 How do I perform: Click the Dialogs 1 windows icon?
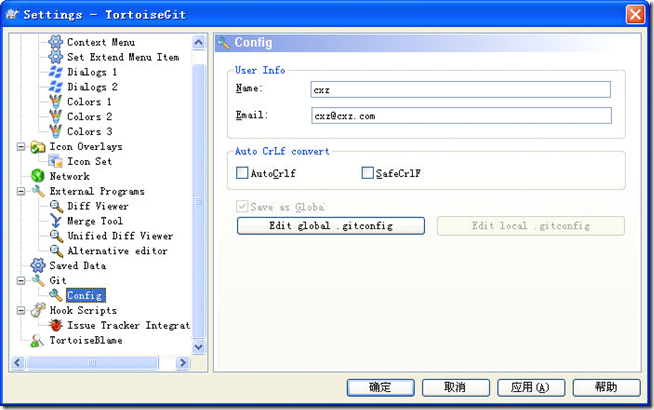(56, 72)
